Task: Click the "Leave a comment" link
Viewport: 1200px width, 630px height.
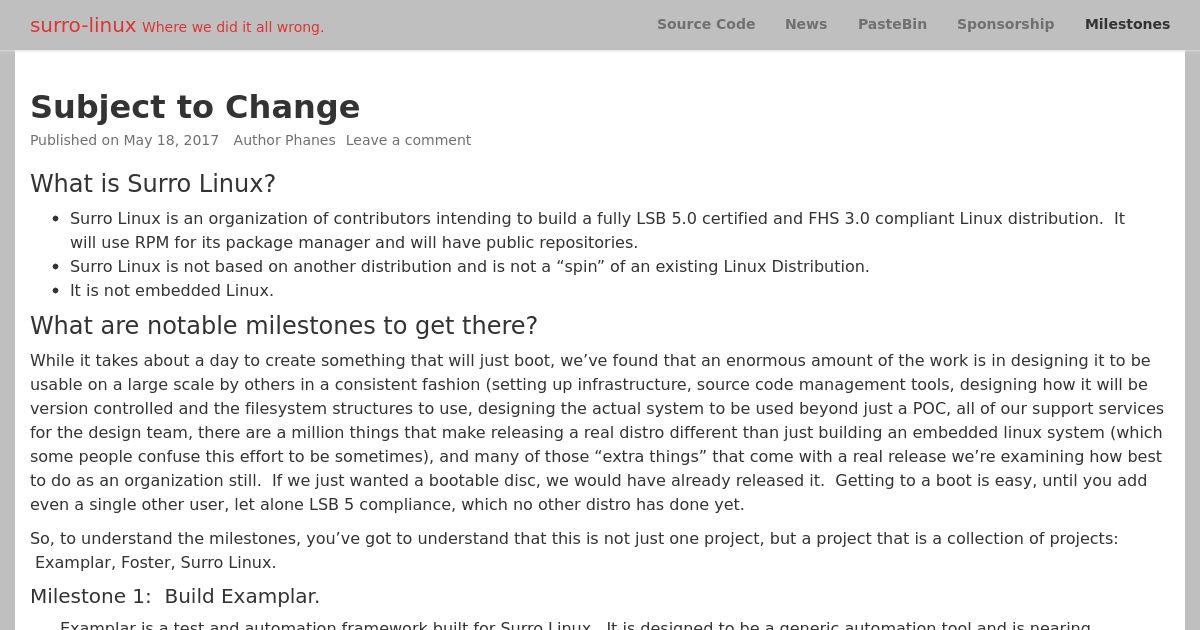Action: point(408,140)
